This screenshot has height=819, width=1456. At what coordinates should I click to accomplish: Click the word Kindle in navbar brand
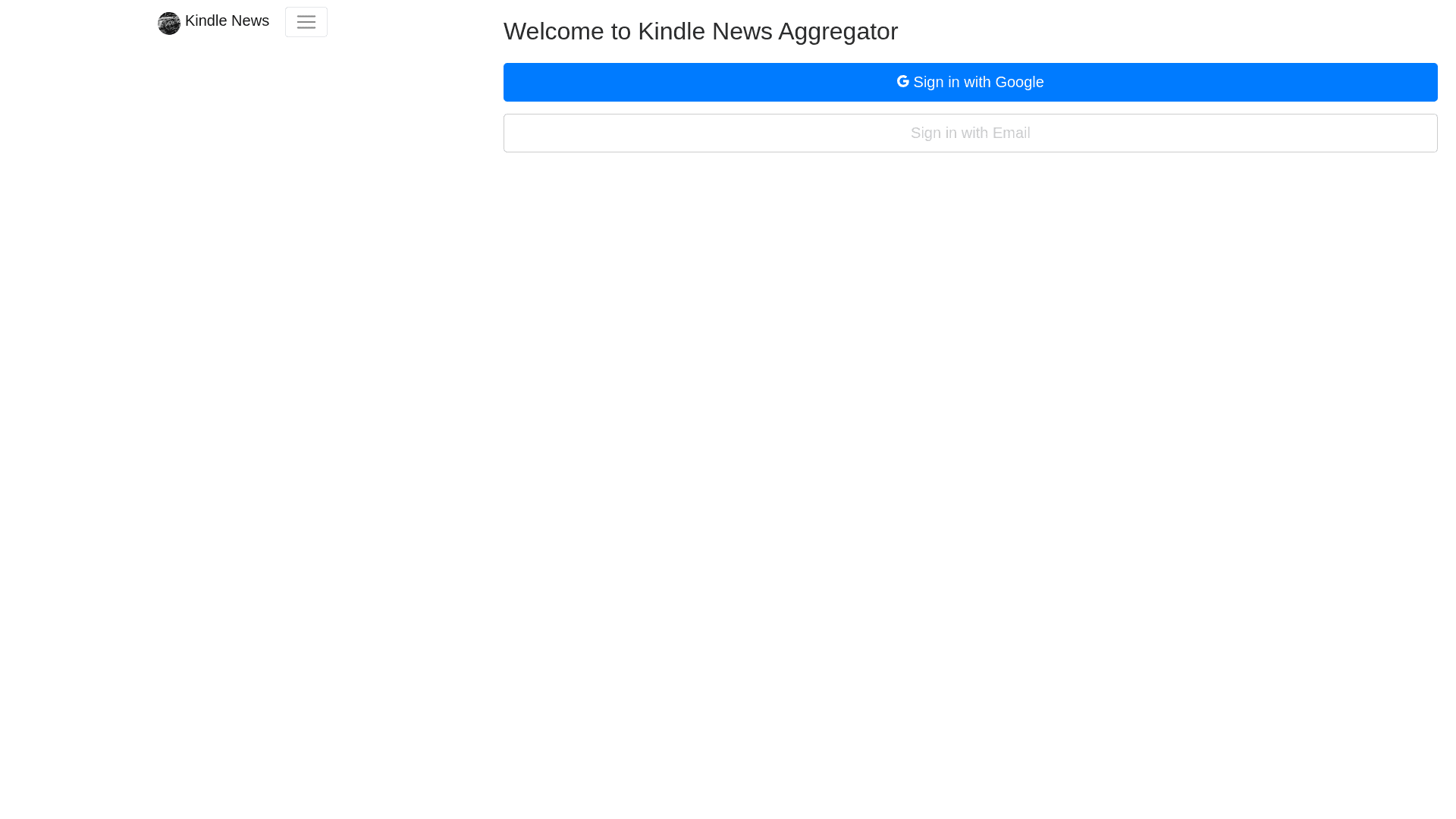click(x=205, y=21)
